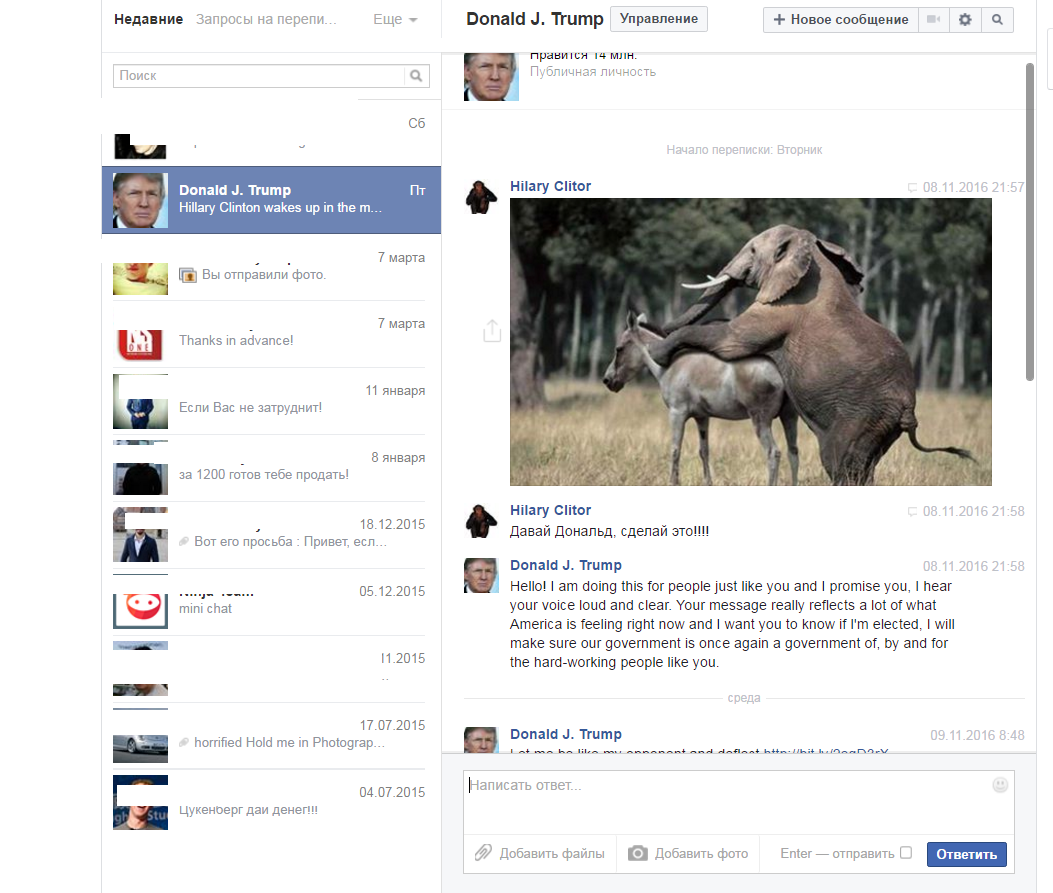Click the message 'Давай Дональд, сделай это!!!!'

tap(609, 531)
